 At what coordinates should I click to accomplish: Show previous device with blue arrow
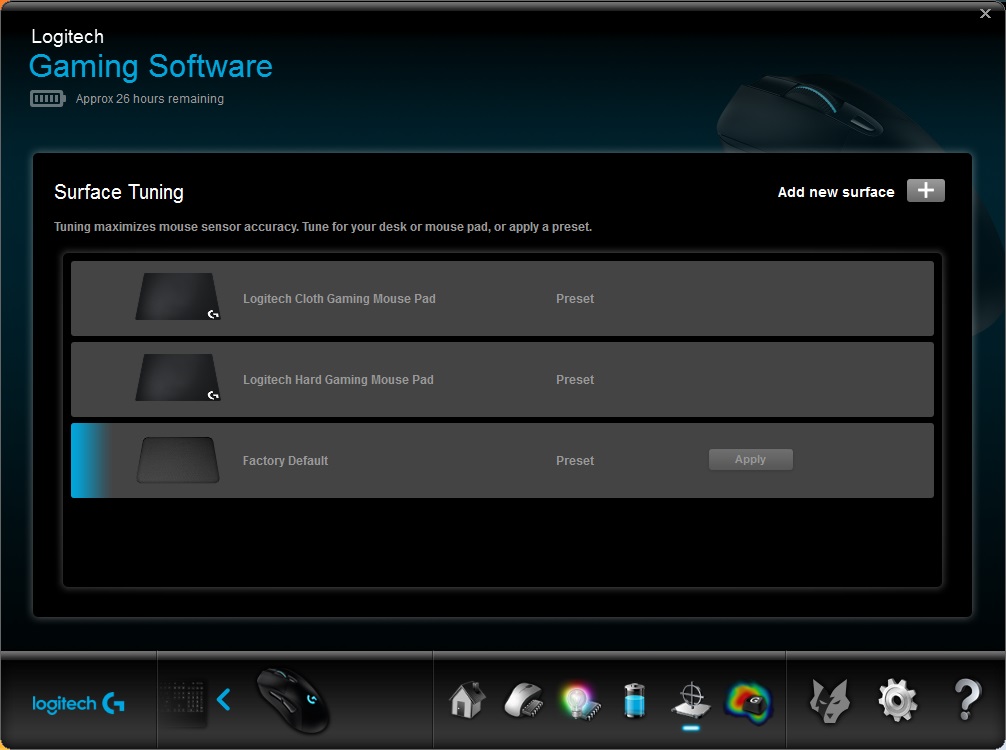coord(224,700)
